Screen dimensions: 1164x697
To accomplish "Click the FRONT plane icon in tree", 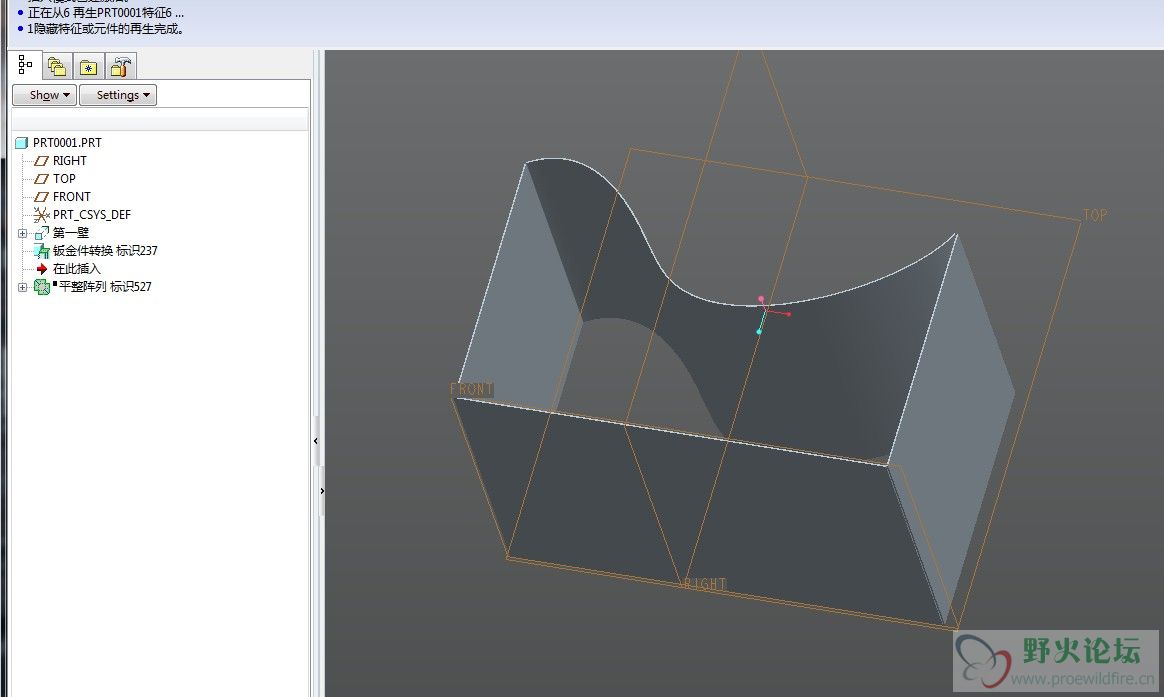I will tap(42, 197).
